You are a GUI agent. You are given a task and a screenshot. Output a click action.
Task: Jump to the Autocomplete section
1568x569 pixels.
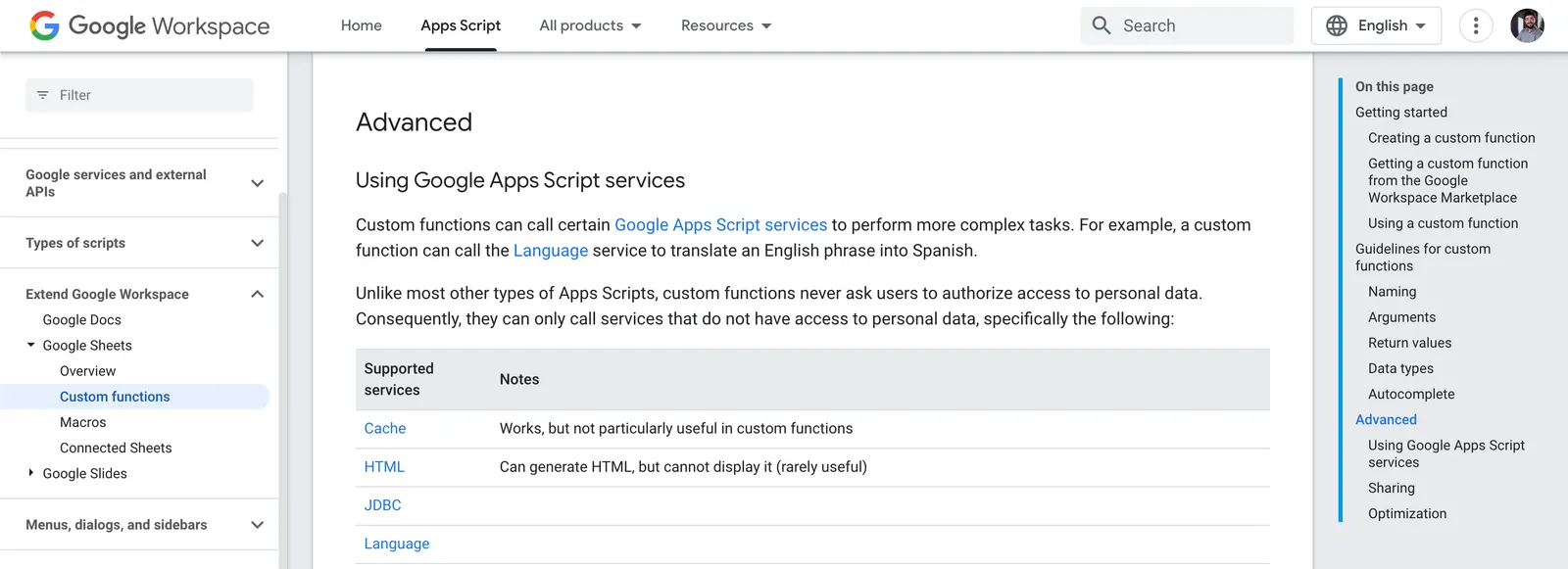1411,394
